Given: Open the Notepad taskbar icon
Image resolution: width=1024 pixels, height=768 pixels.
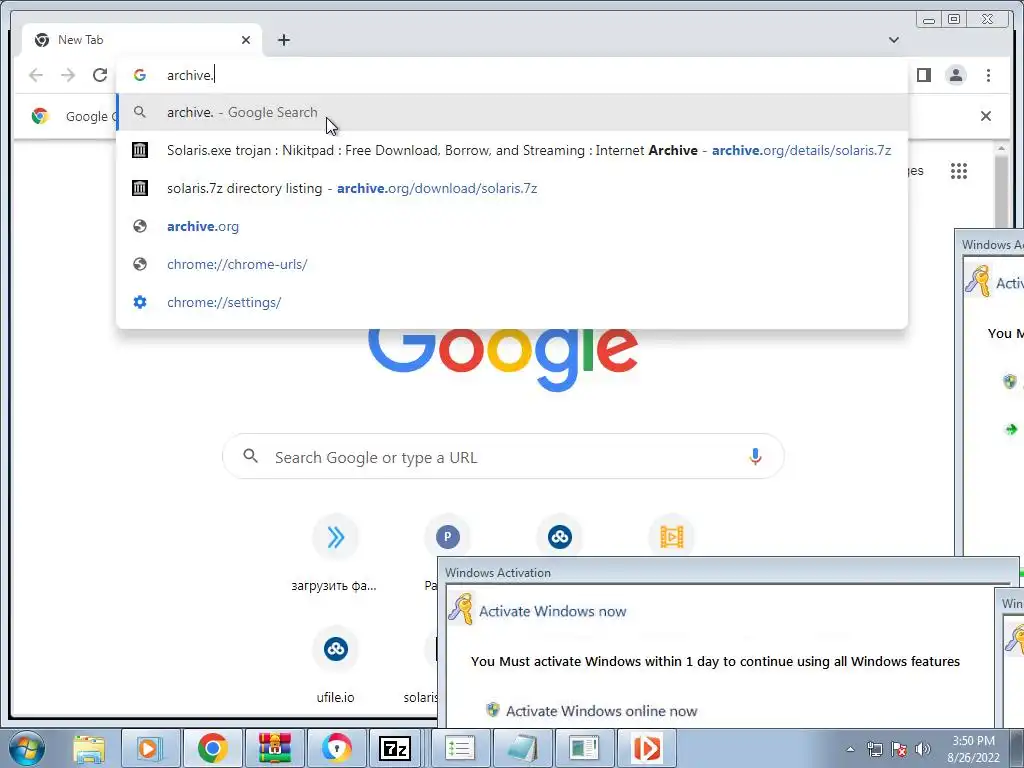Looking at the screenshot, I should (522, 748).
